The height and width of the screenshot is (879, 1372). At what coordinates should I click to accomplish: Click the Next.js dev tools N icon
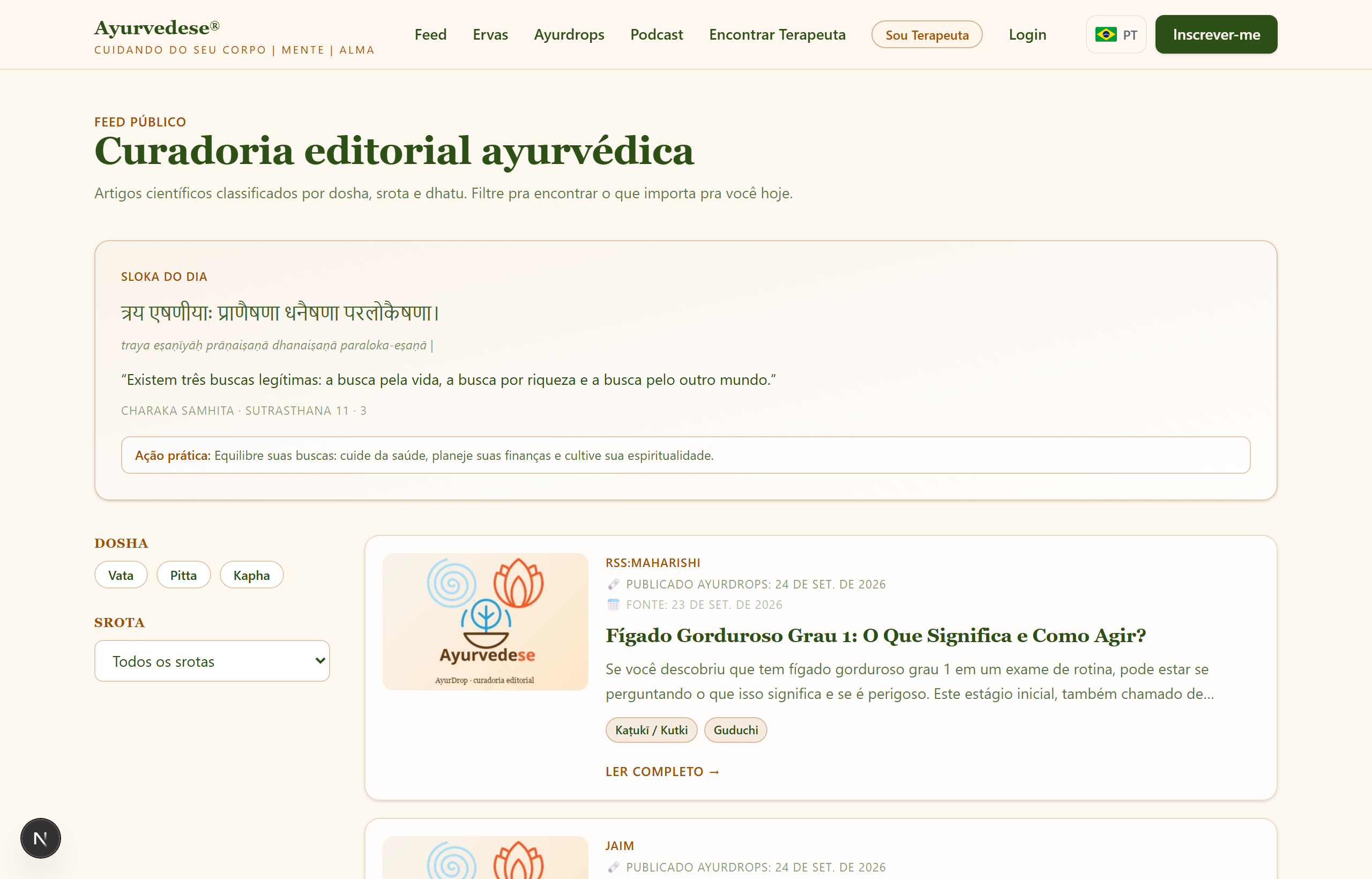pyautogui.click(x=41, y=838)
